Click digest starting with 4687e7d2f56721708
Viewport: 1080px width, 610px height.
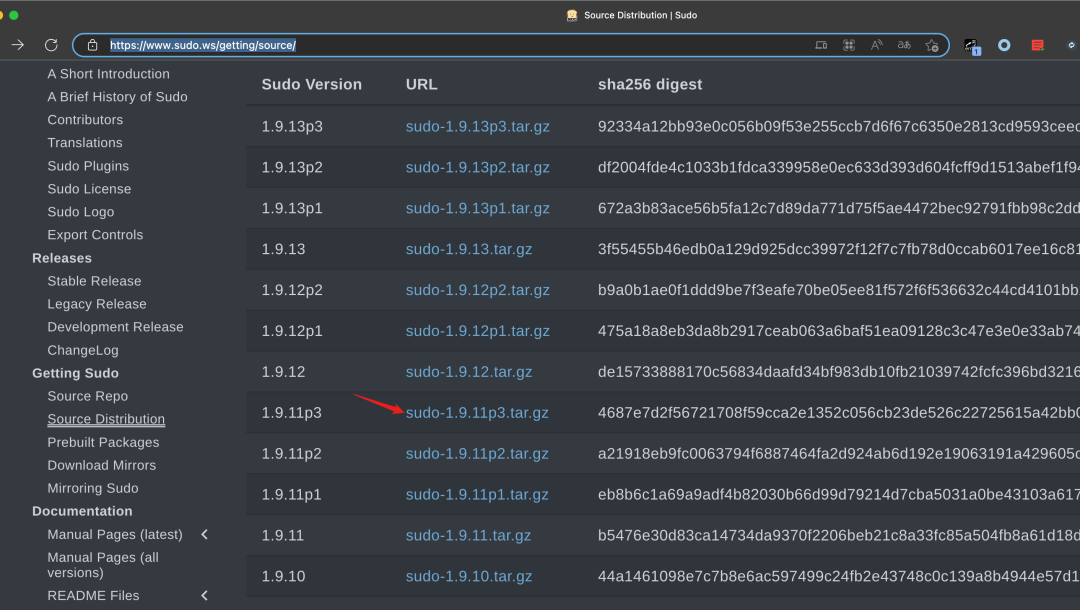838,413
